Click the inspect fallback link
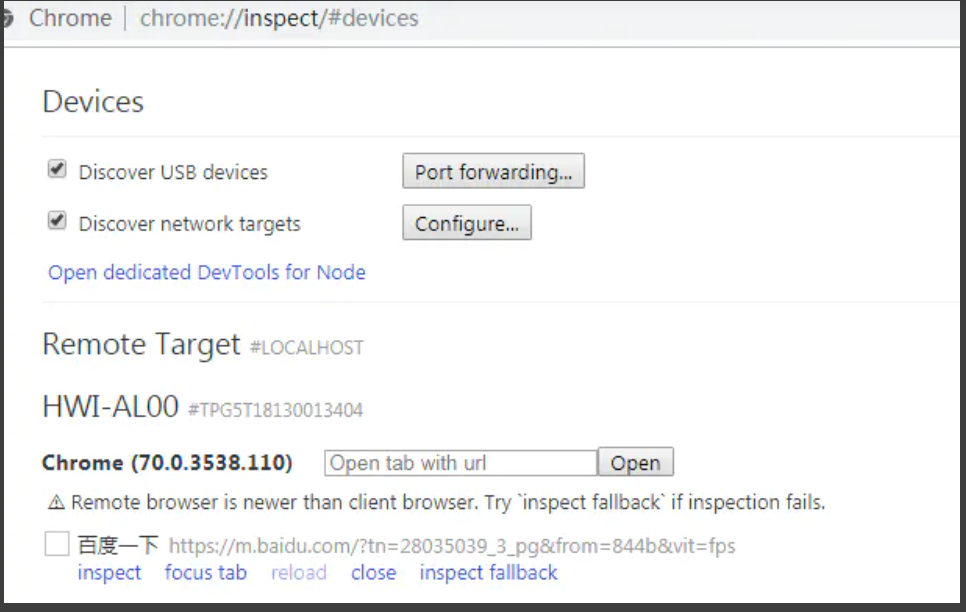Screen dimensions: 966x612 [x=489, y=573]
